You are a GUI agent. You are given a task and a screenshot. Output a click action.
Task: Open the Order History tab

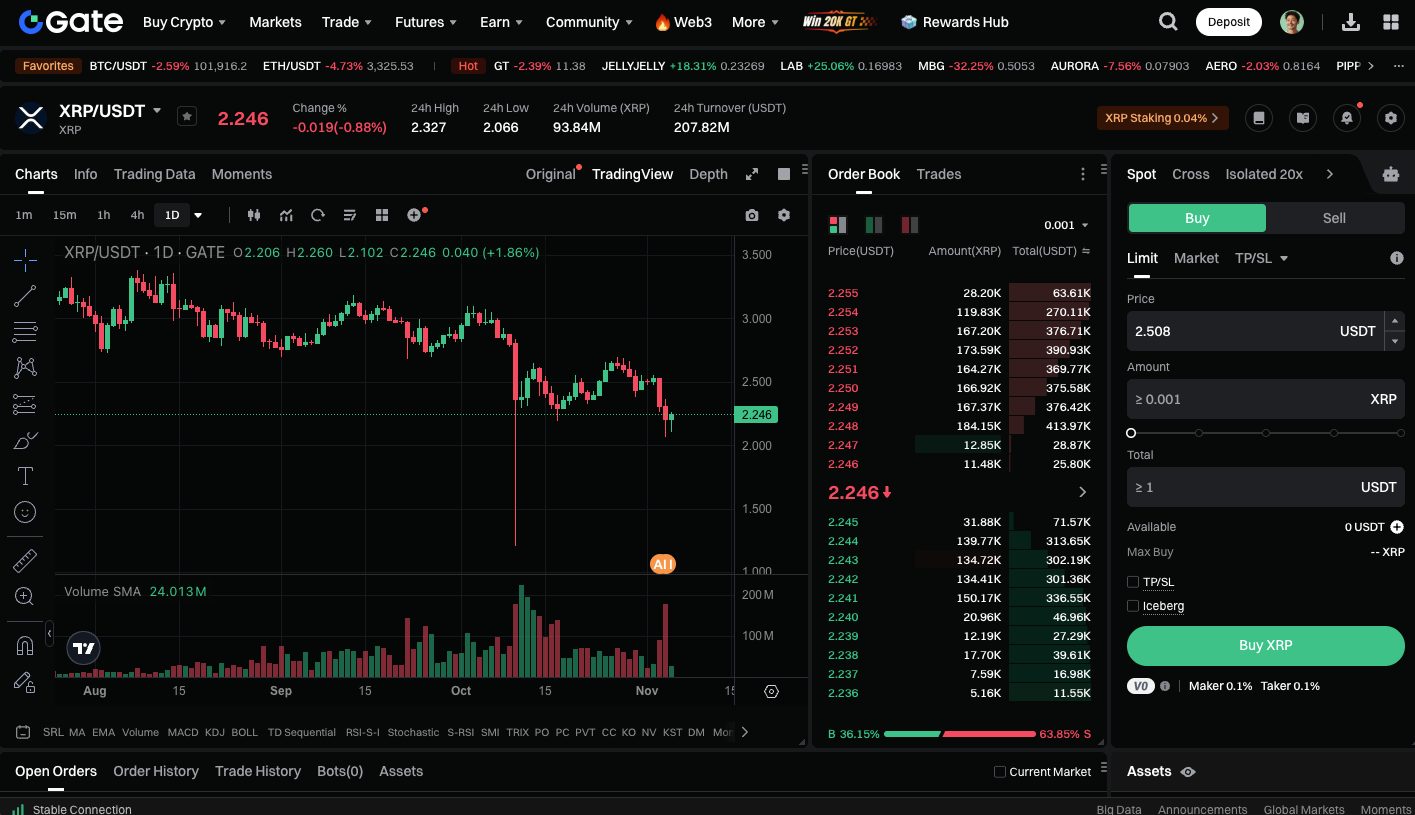point(156,771)
